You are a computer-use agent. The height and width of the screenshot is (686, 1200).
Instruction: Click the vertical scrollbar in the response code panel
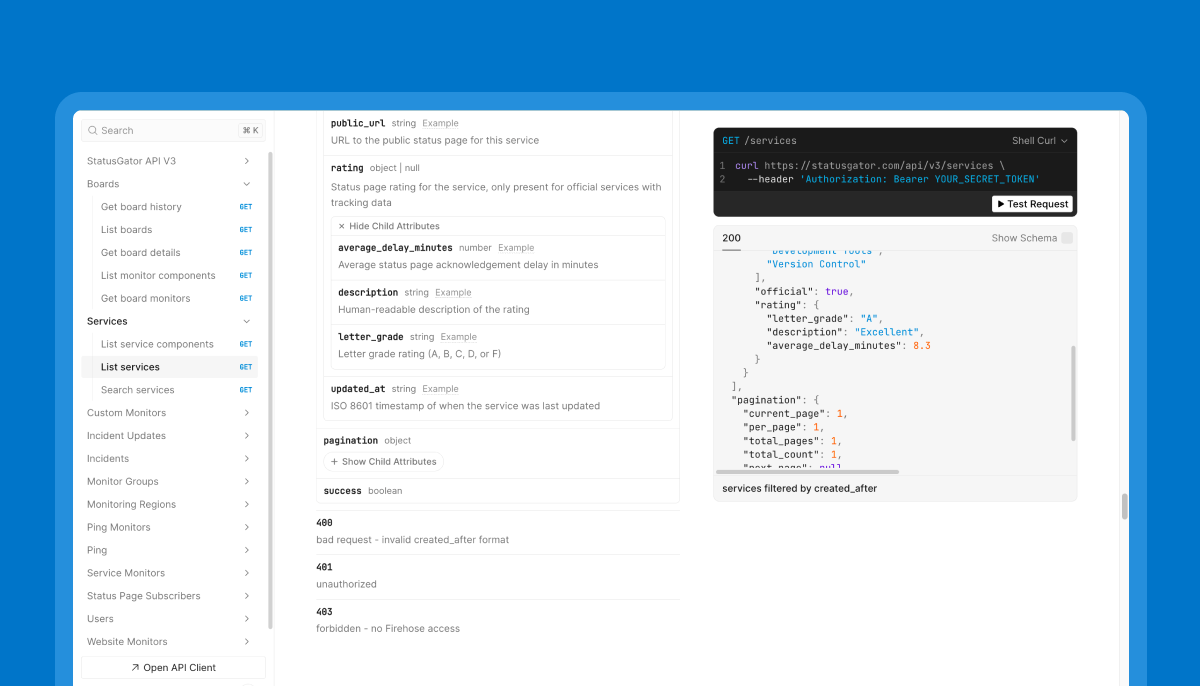[x=1074, y=393]
